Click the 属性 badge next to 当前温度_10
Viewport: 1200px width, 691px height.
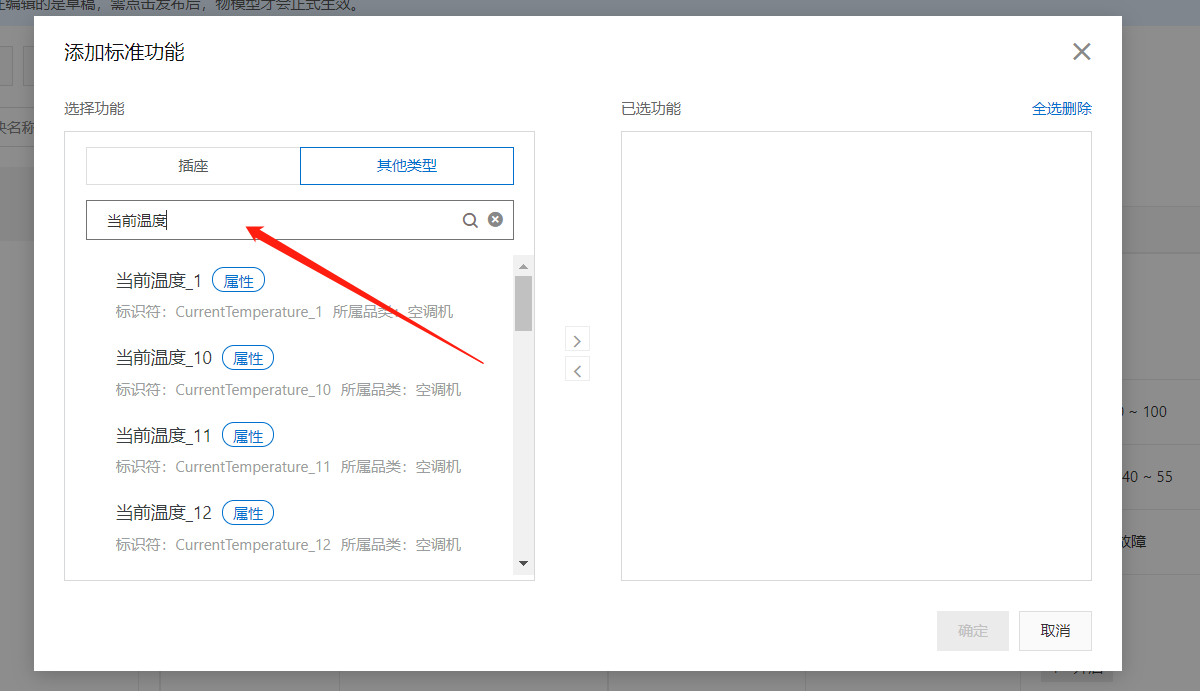[247, 357]
